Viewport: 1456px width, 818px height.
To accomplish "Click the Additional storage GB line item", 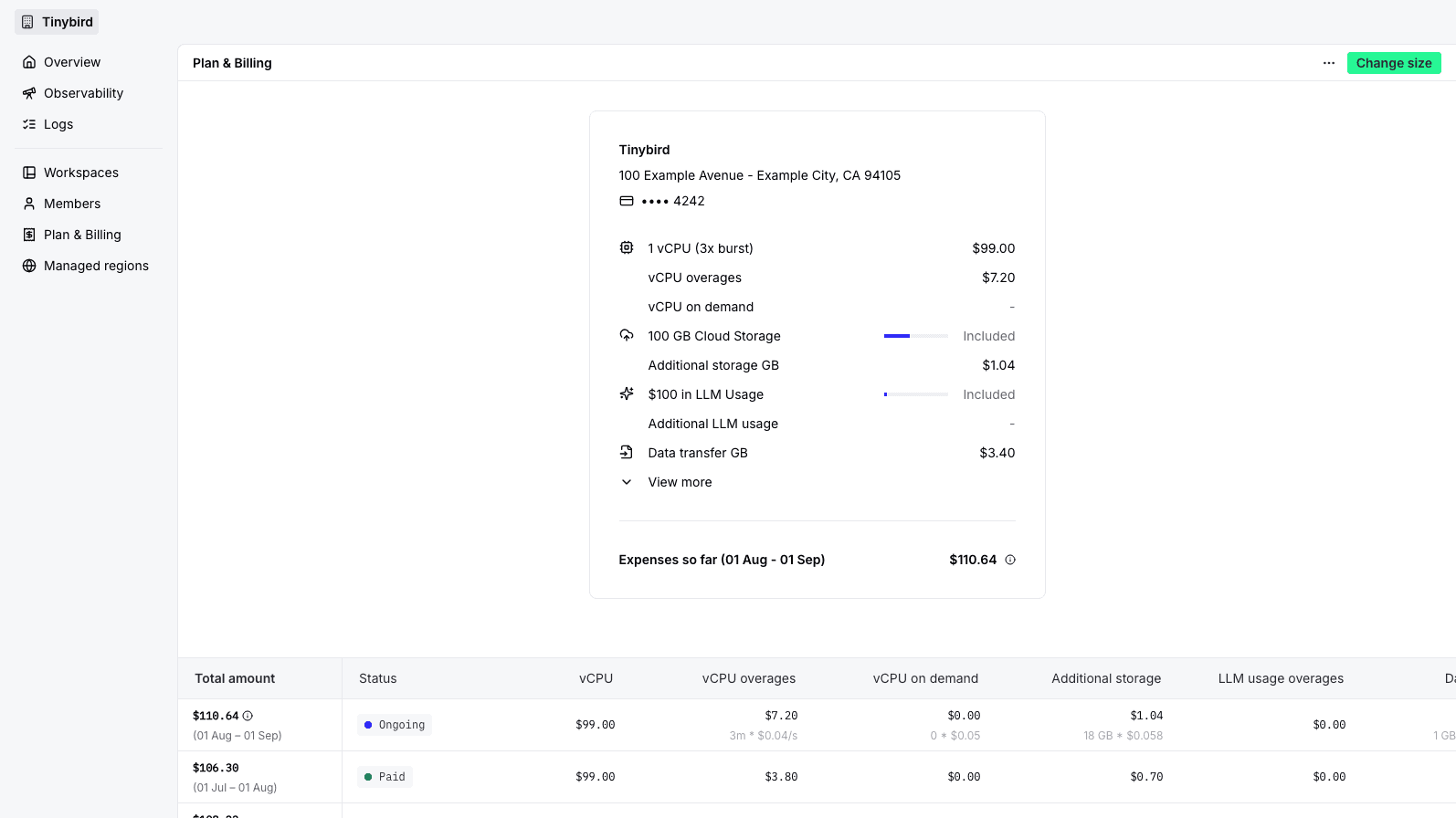I will coord(713,365).
